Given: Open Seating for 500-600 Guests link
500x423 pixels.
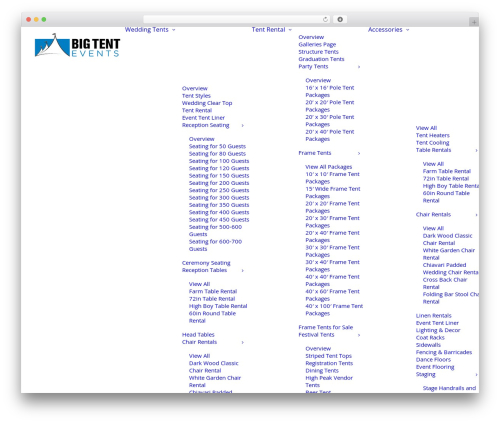Looking at the screenshot, I should (215, 231).
